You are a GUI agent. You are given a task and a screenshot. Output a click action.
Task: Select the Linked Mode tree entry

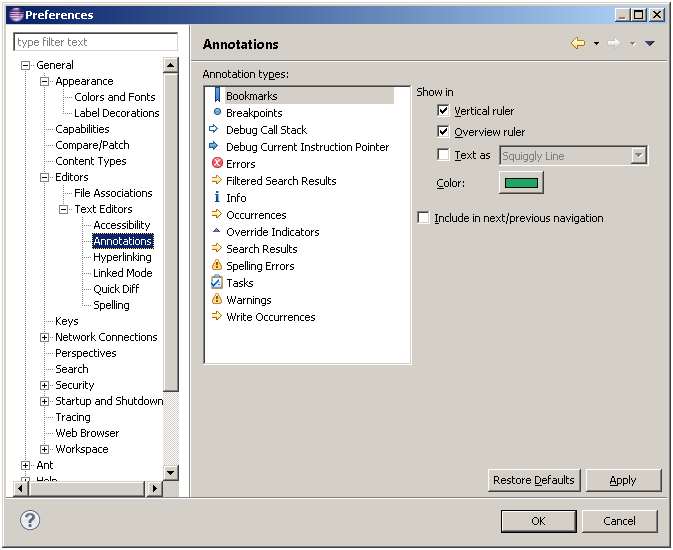(x=123, y=273)
